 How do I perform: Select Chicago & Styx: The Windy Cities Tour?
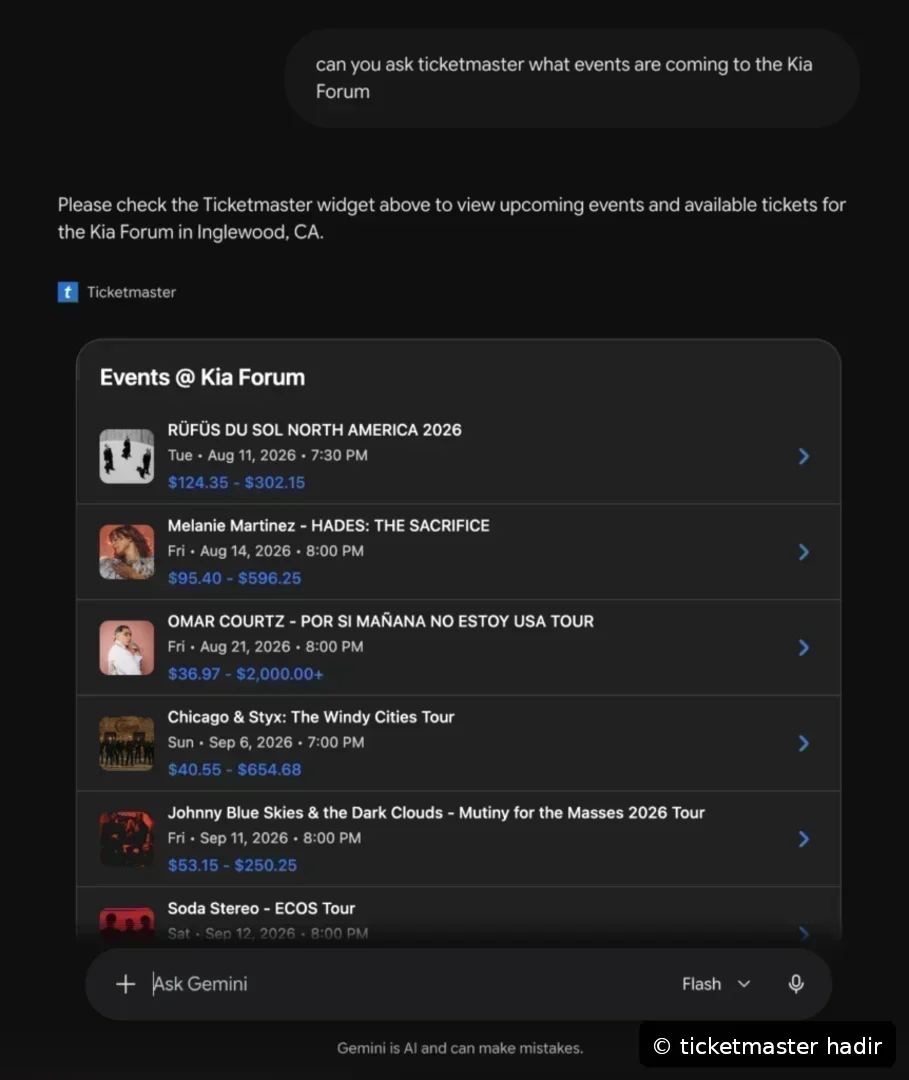[x=311, y=717]
